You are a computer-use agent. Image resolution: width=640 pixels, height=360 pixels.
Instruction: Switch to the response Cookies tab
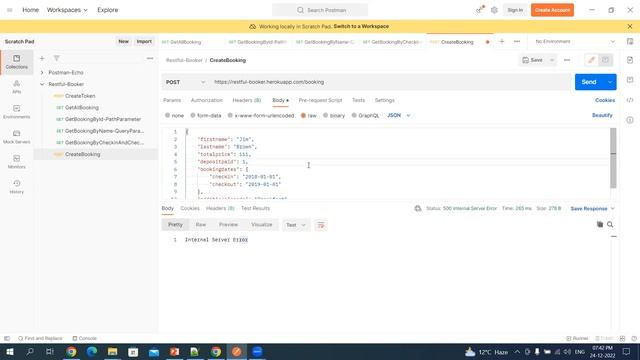coord(190,208)
